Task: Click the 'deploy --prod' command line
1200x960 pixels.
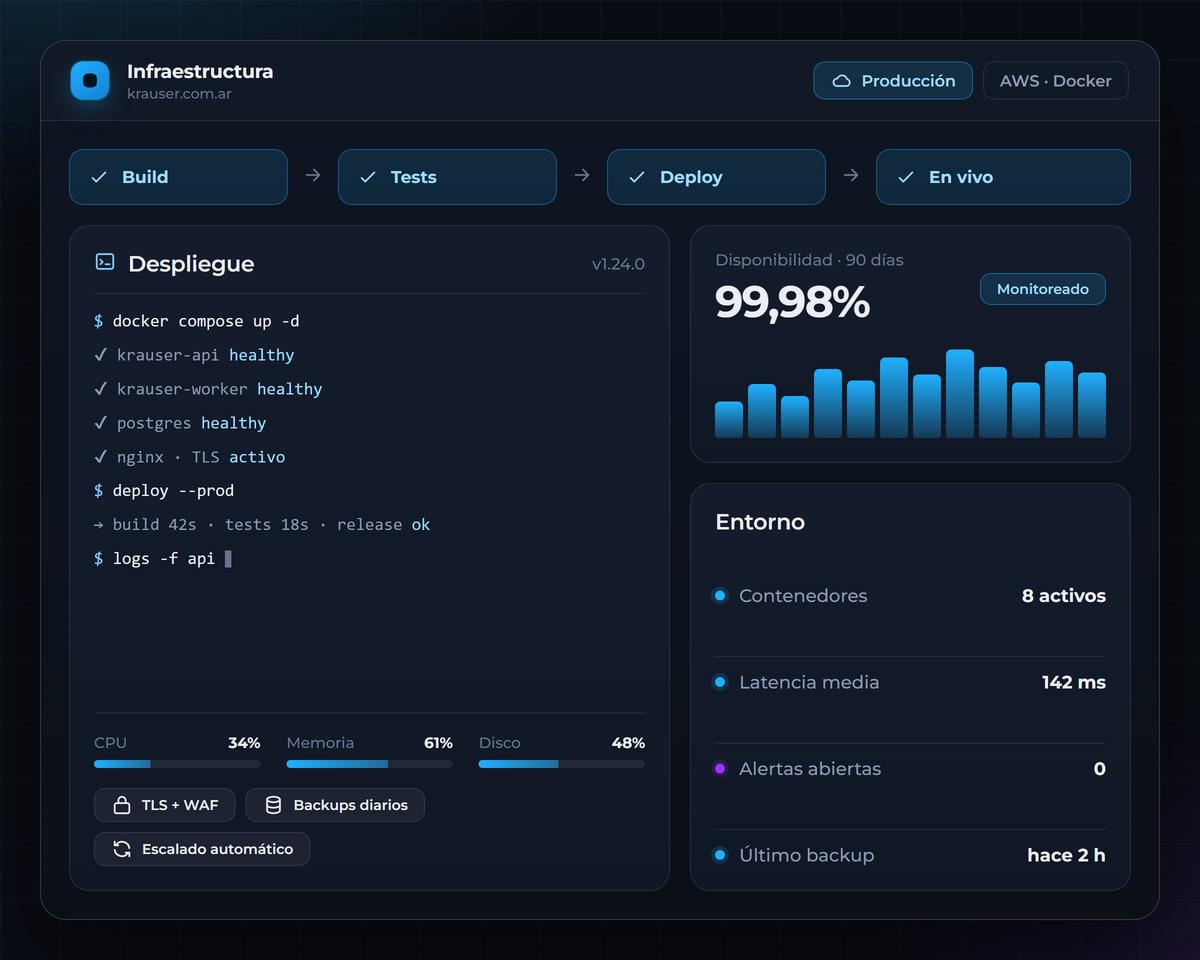Action: pos(164,491)
